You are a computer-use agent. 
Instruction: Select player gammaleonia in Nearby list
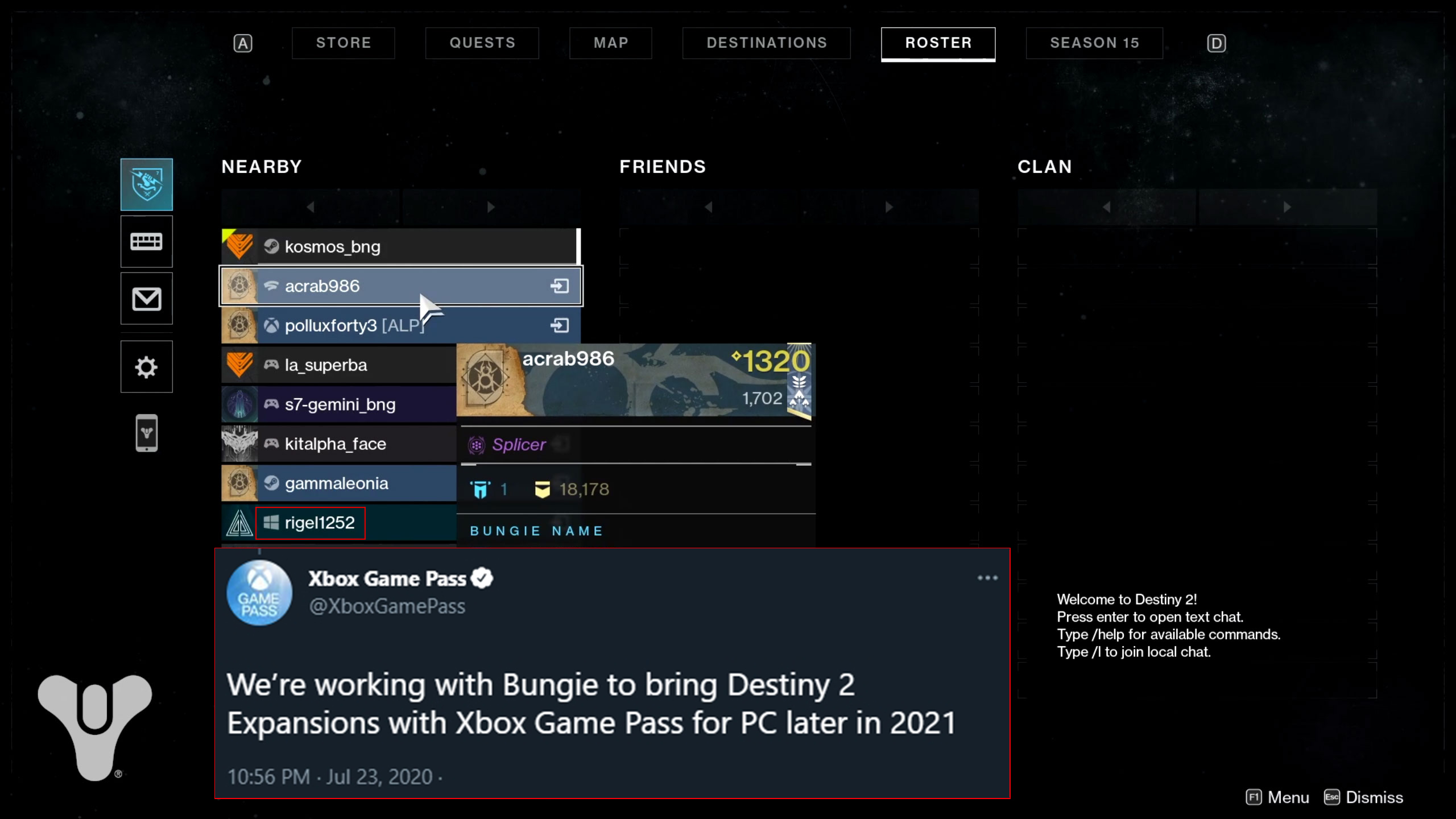[x=339, y=483]
